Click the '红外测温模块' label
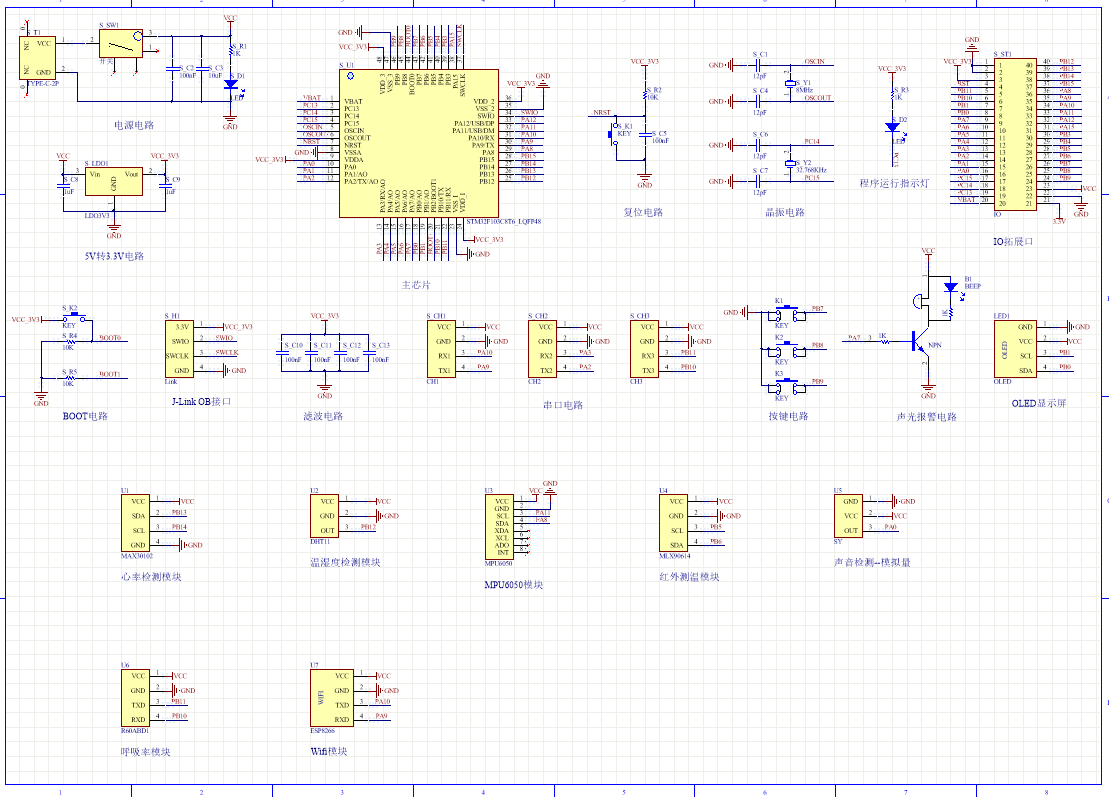Viewport: 1109px width, 797px height. (x=690, y=576)
